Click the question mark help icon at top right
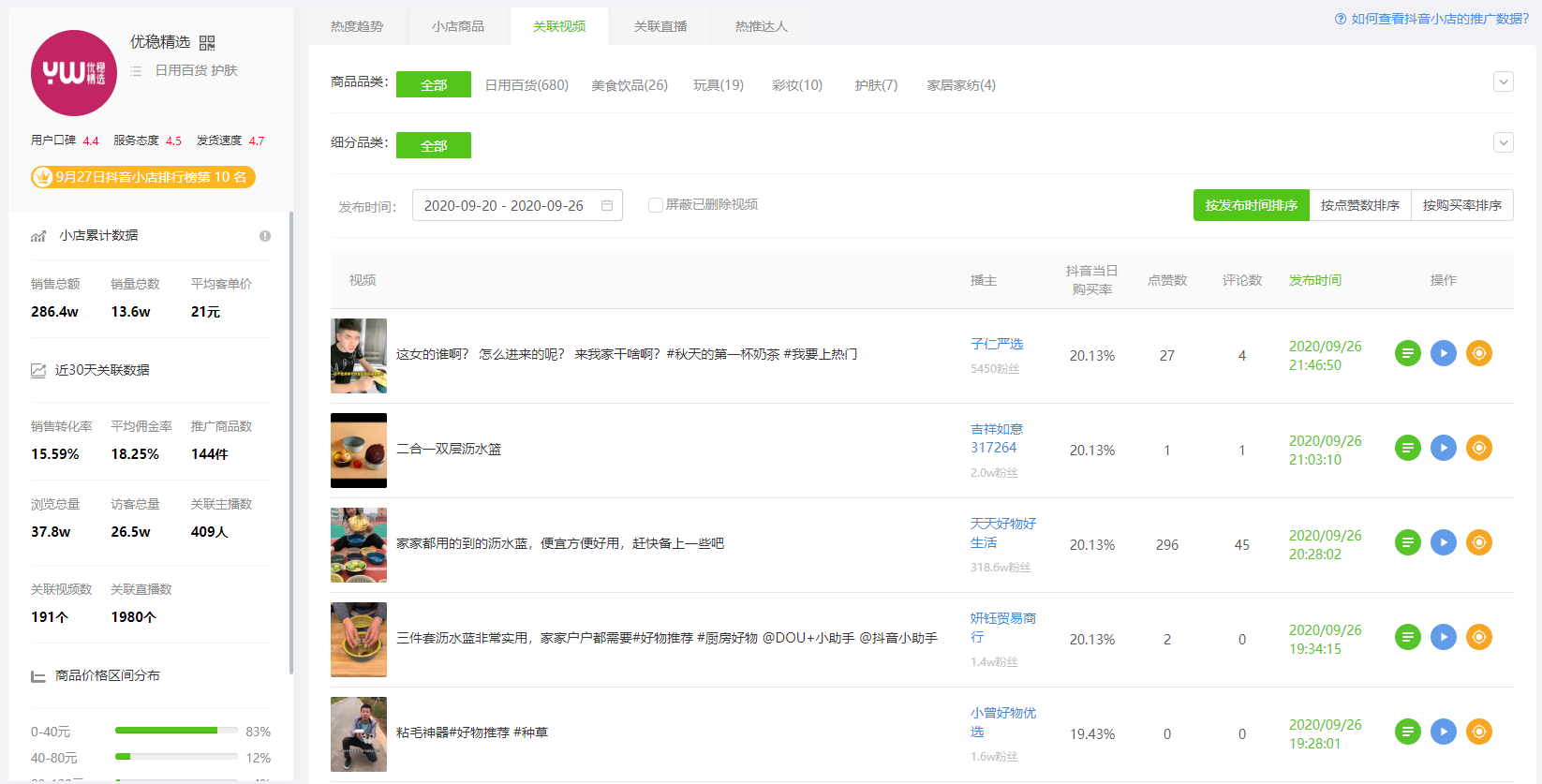 (x=1341, y=19)
